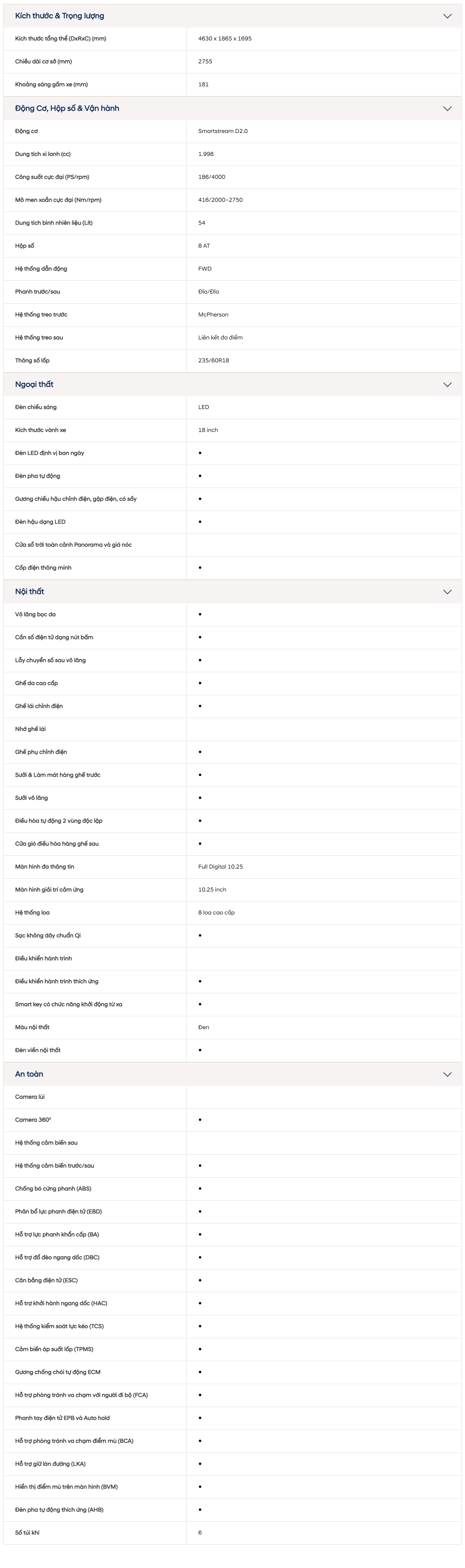This screenshot has width=465, height=1568.
Task: Click the bullet for Vô lăng bọc da
Action: click(x=200, y=615)
